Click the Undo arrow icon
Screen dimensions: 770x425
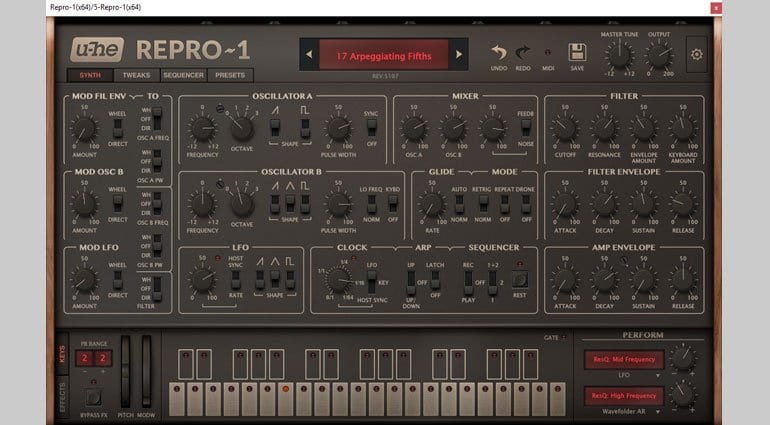click(x=498, y=52)
